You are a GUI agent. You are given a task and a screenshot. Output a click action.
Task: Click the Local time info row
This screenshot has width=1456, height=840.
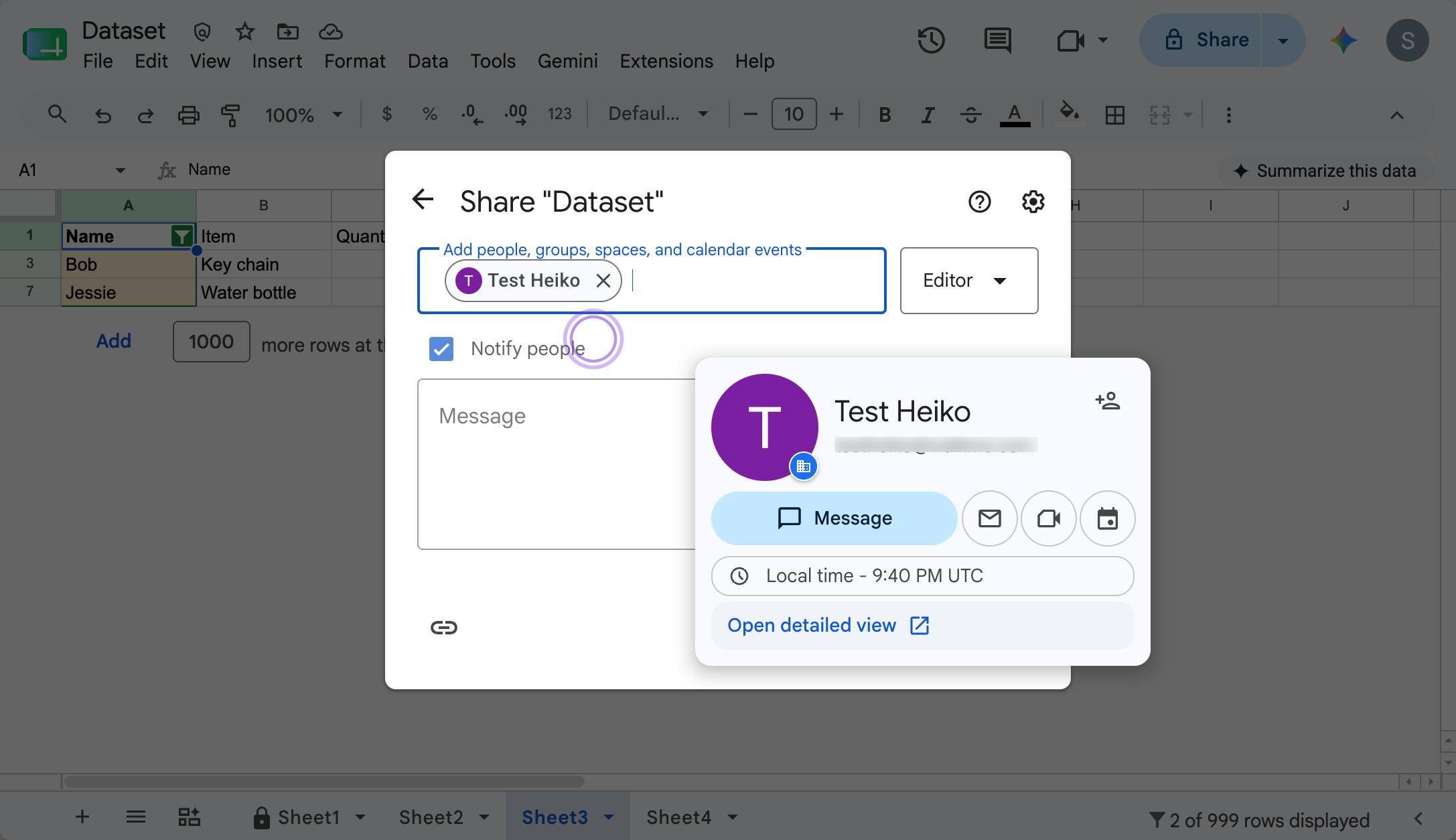(x=922, y=576)
